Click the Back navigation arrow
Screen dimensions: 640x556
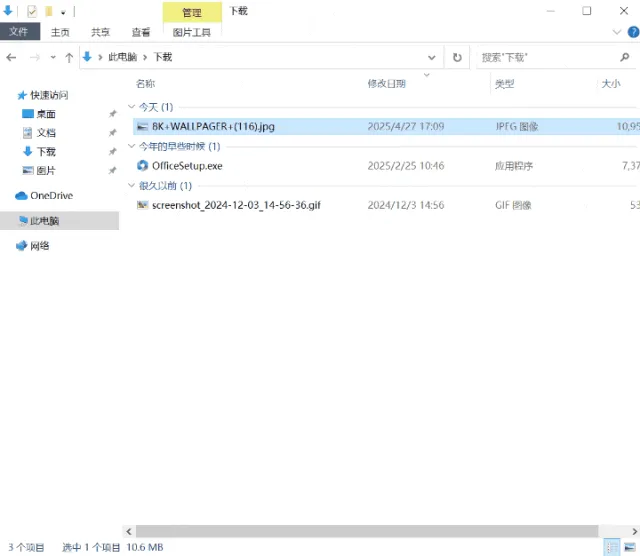pyautogui.click(x=11, y=58)
